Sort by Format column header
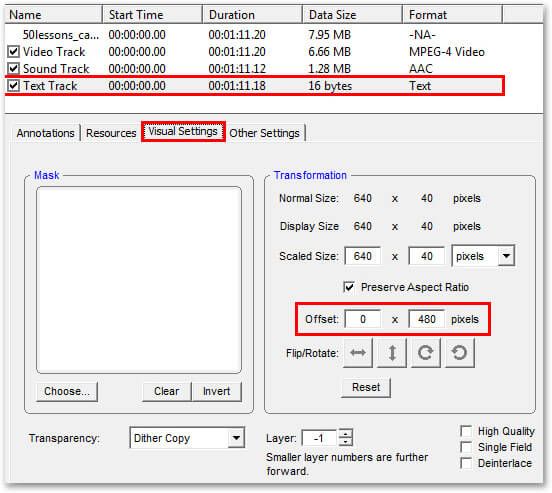This screenshot has width=552, height=493. point(452,15)
